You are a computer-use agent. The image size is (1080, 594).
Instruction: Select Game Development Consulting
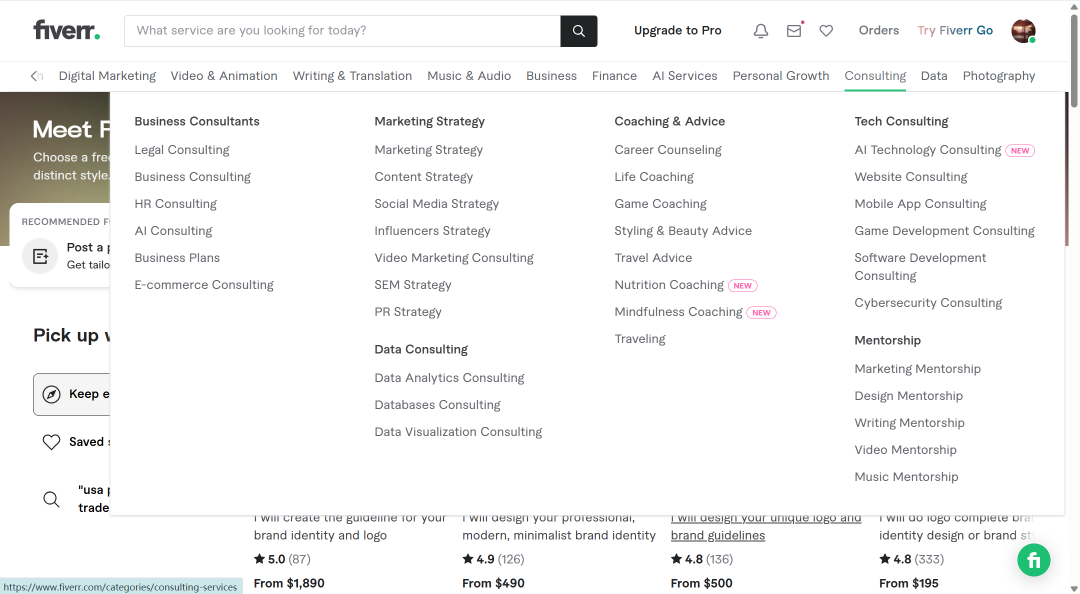pos(944,230)
